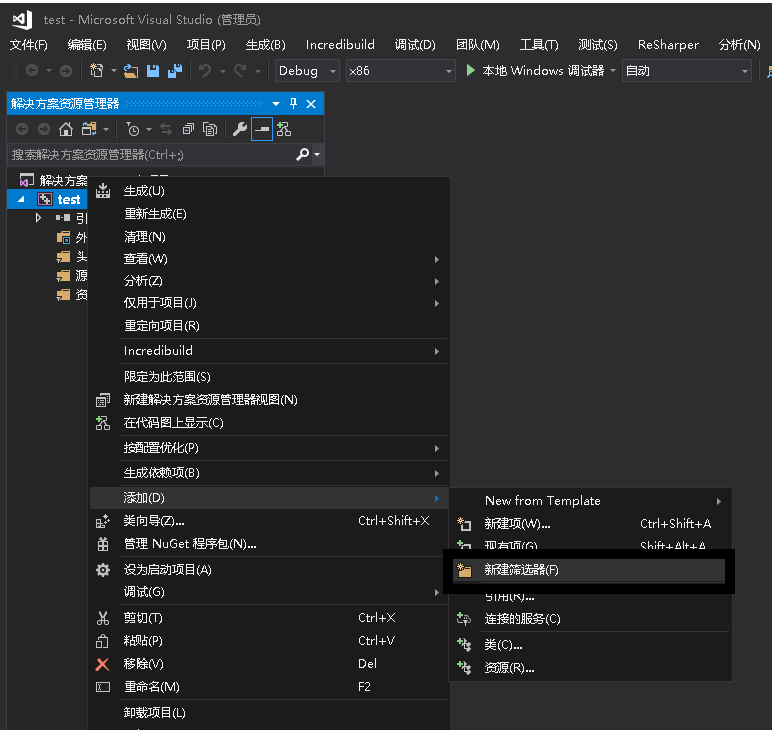Click the save file toolbar icon
The width and height of the screenshot is (772, 730).
point(153,71)
